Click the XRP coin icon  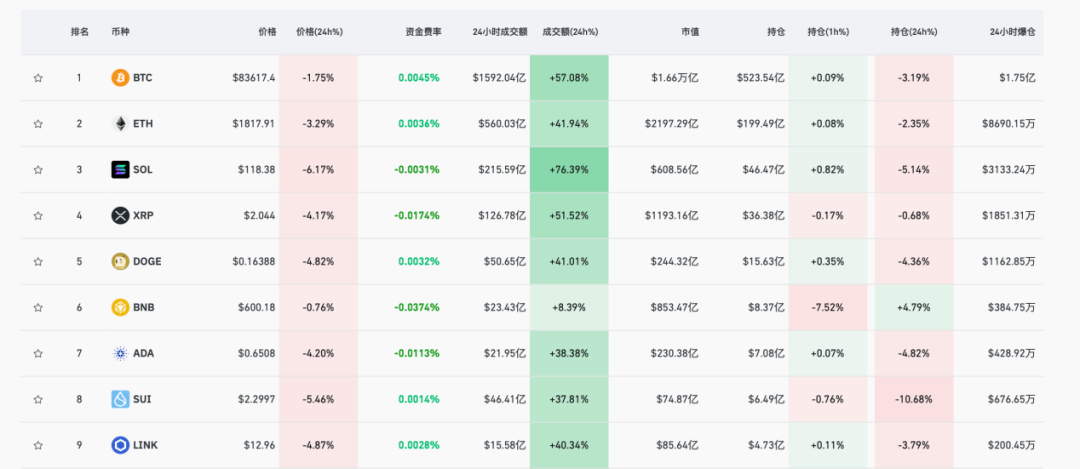click(x=120, y=216)
